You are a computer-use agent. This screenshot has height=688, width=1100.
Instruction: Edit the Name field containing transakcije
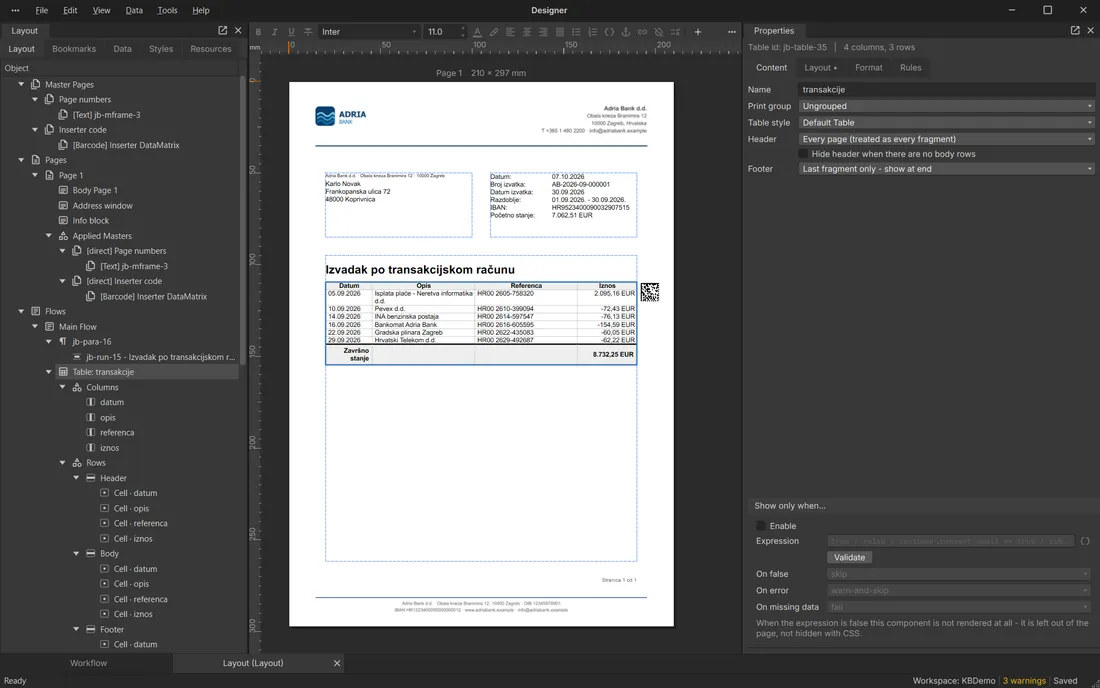click(946, 90)
